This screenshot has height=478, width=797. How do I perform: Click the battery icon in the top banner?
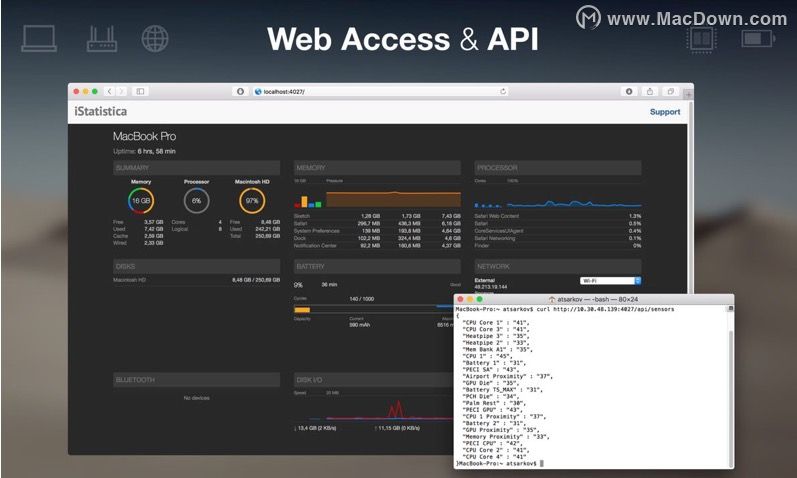pyautogui.click(x=758, y=39)
